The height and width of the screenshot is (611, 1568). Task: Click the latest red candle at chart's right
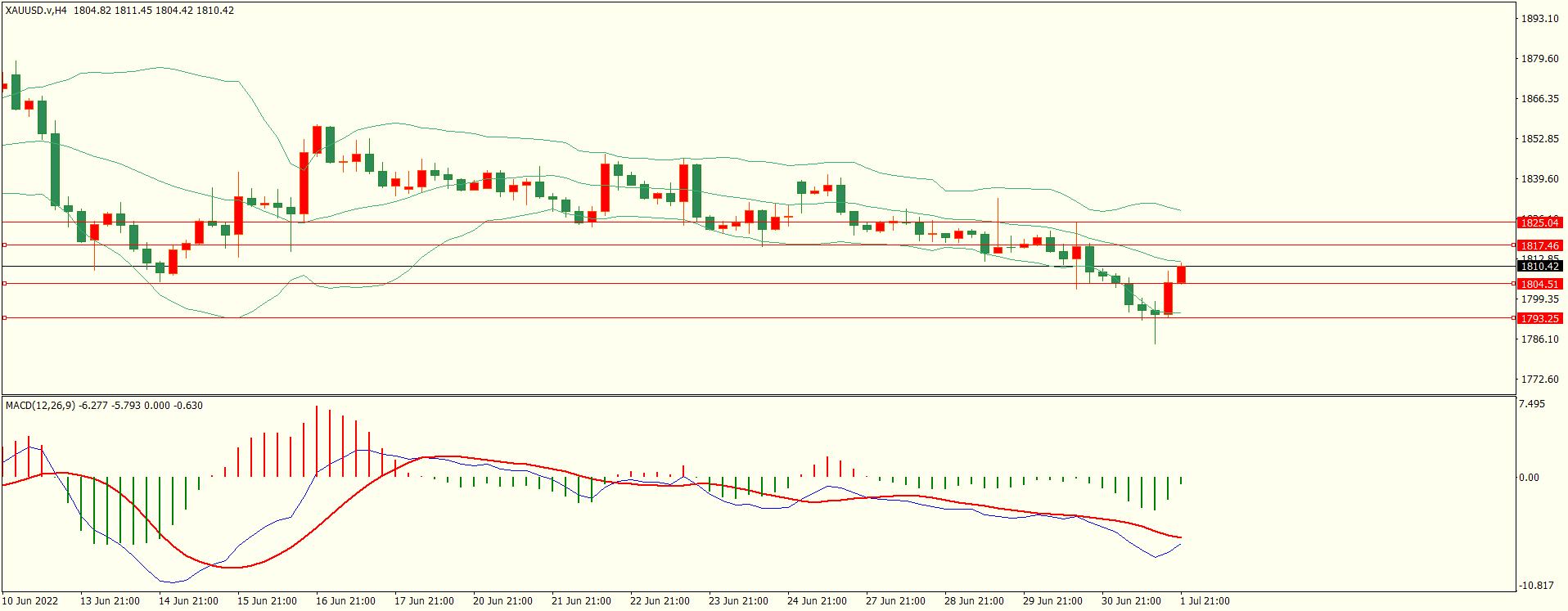[x=1181, y=275]
